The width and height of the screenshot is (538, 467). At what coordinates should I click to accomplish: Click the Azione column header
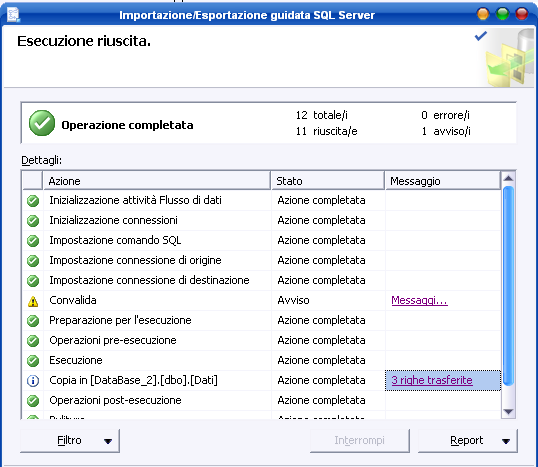point(157,181)
